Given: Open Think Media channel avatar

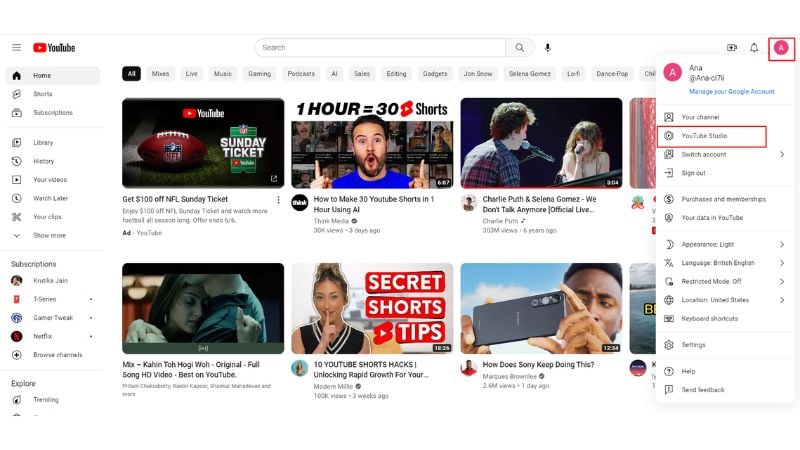Looking at the screenshot, I should (299, 203).
